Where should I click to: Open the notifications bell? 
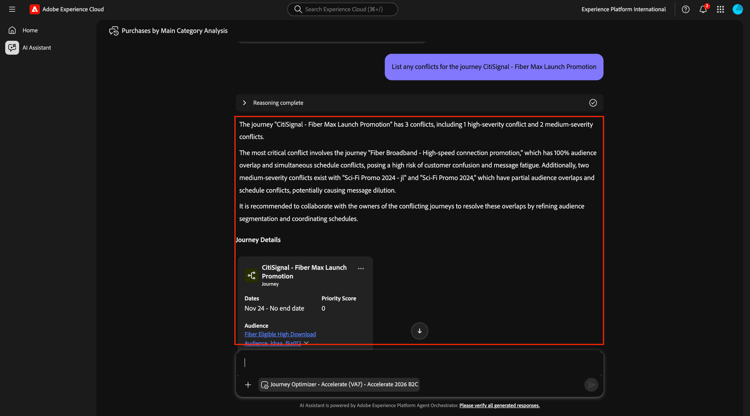703,9
